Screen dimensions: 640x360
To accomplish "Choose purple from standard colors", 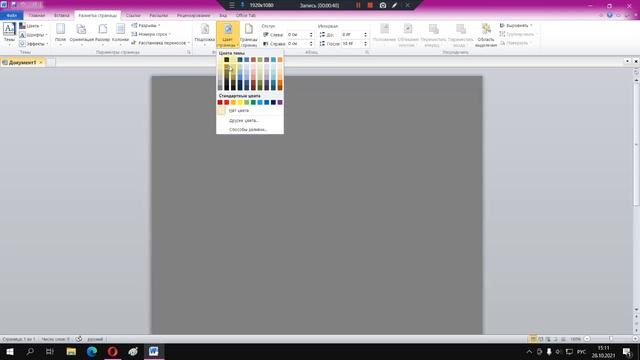I will point(280,102).
